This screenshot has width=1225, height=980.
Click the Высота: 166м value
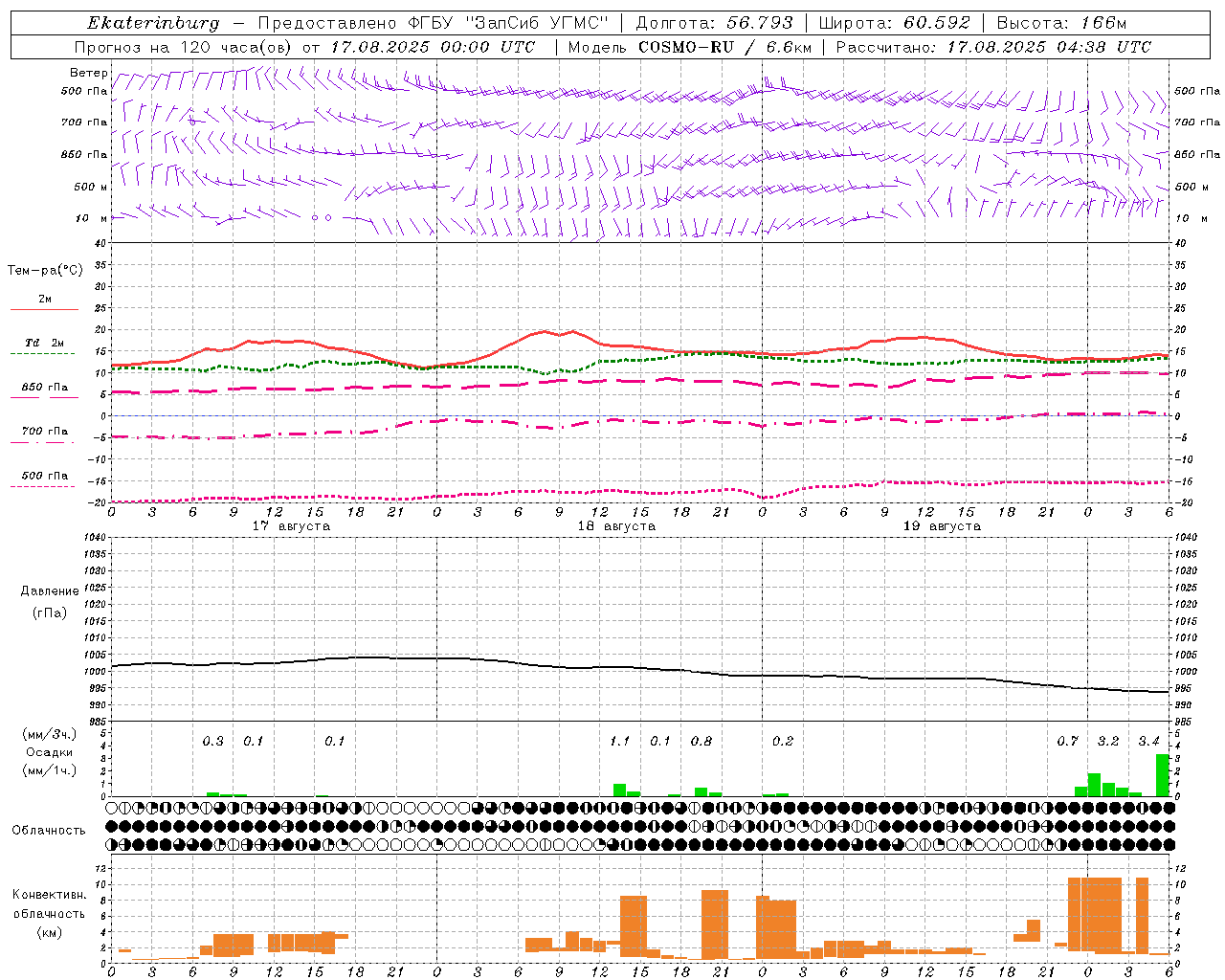1061,23
